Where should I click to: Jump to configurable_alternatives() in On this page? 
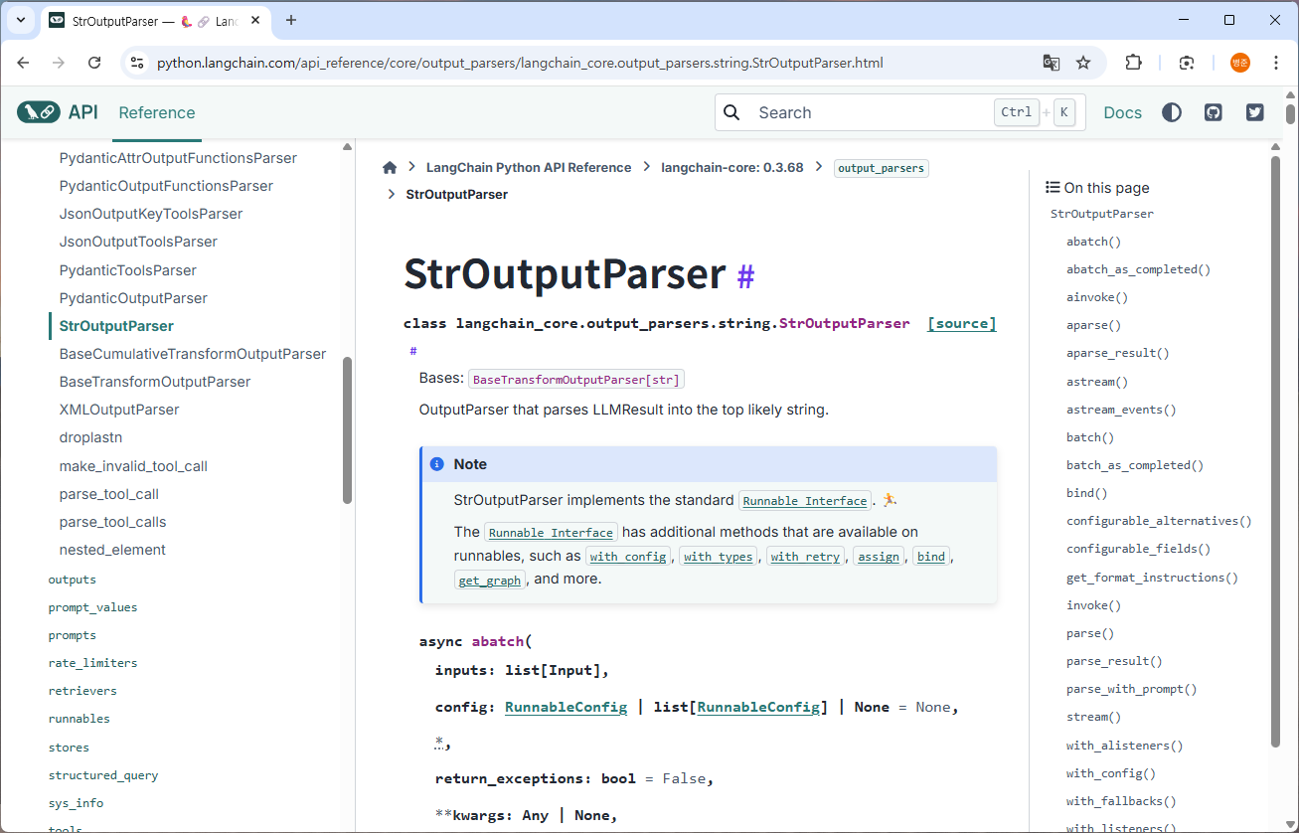click(1159, 521)
